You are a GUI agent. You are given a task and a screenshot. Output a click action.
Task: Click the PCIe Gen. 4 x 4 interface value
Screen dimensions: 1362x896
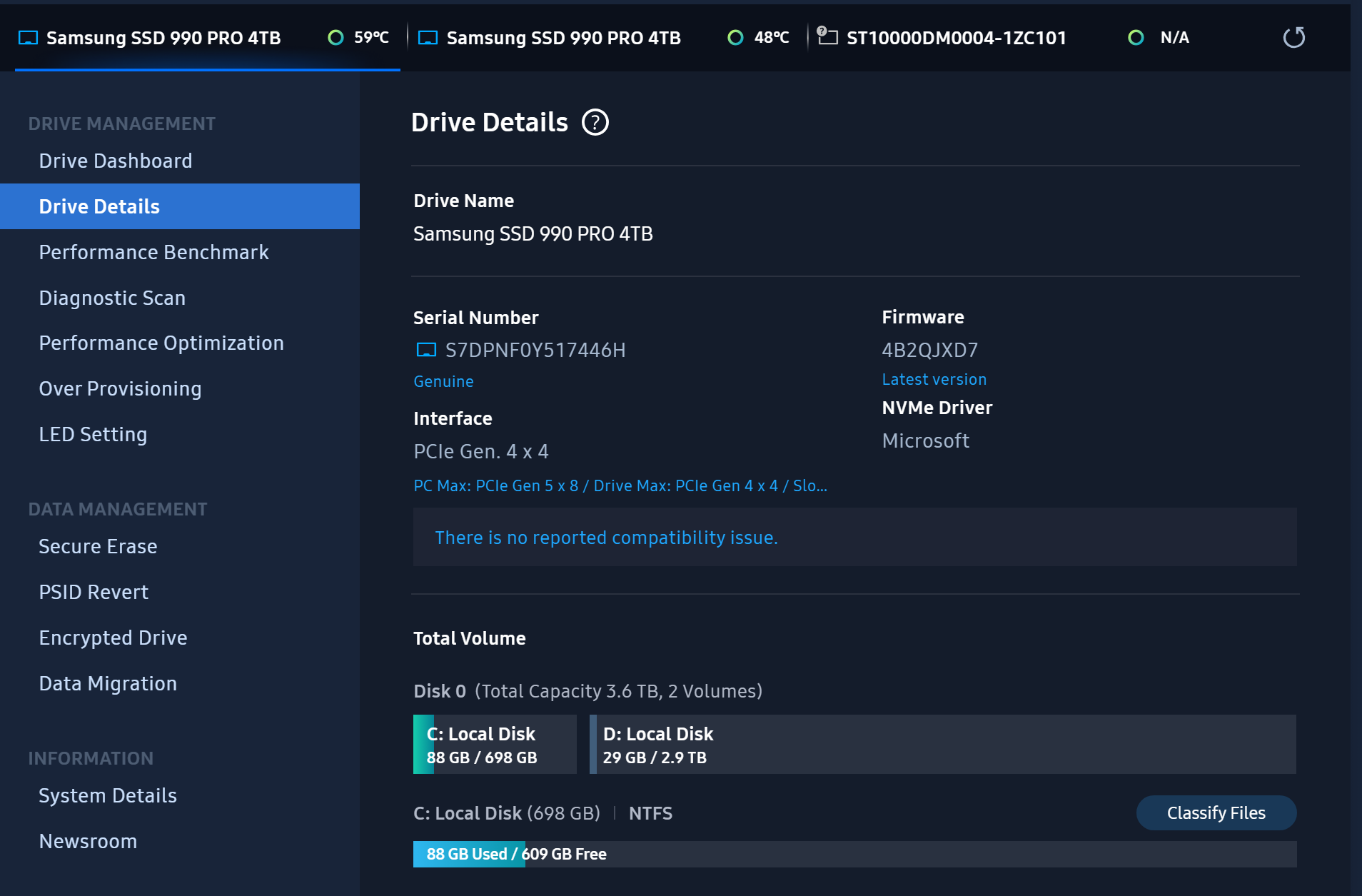coord(480,451)
